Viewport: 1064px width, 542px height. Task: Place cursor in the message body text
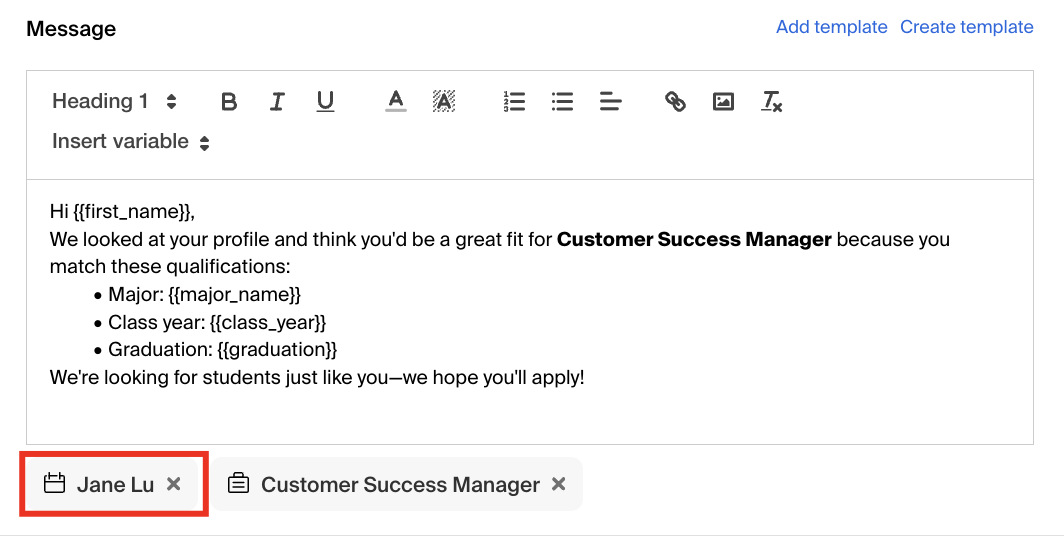[530, 312]
